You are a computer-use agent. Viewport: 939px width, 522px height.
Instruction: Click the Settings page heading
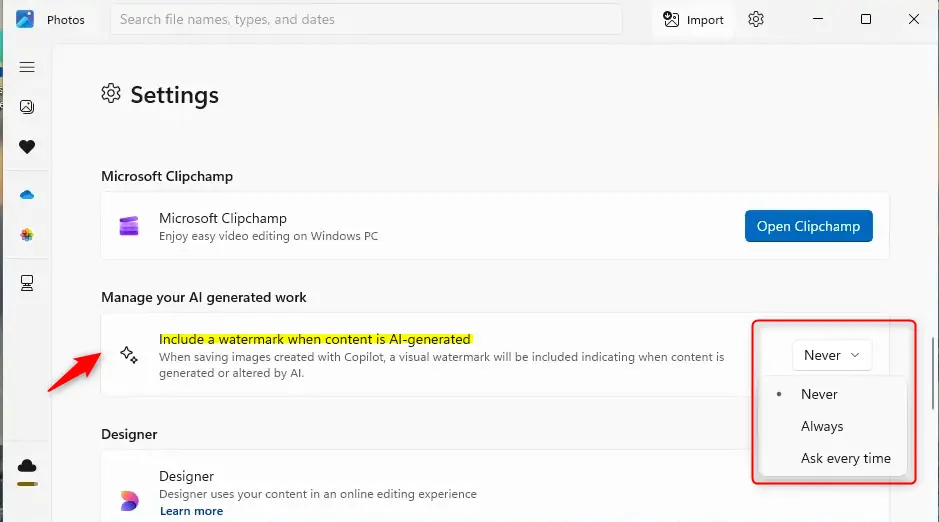[174, 95]
